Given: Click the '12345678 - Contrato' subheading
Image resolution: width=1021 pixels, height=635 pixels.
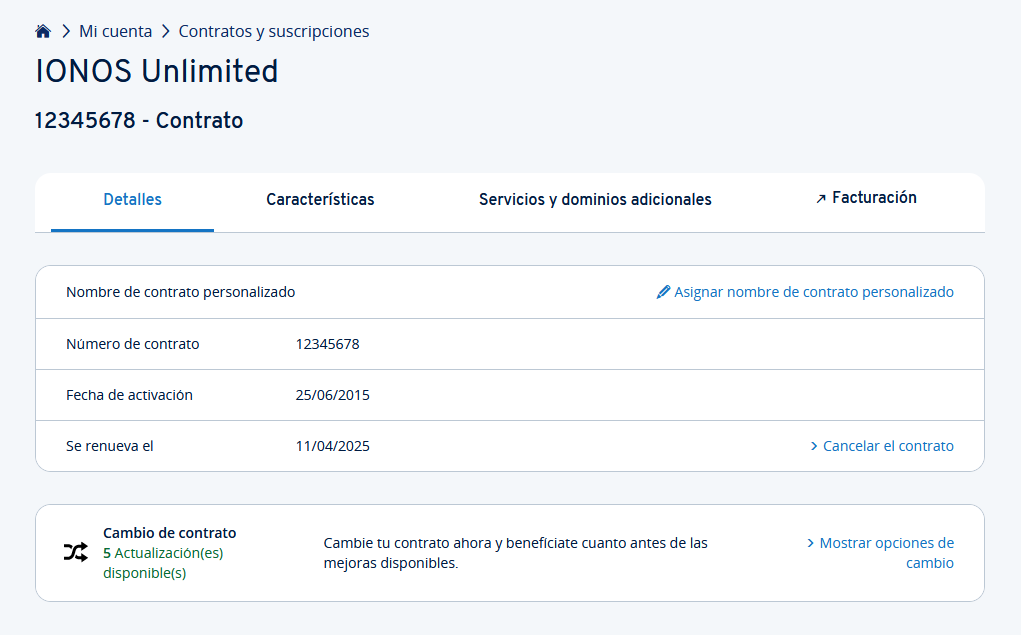Looking at the screenshot, I should point(139,120).
